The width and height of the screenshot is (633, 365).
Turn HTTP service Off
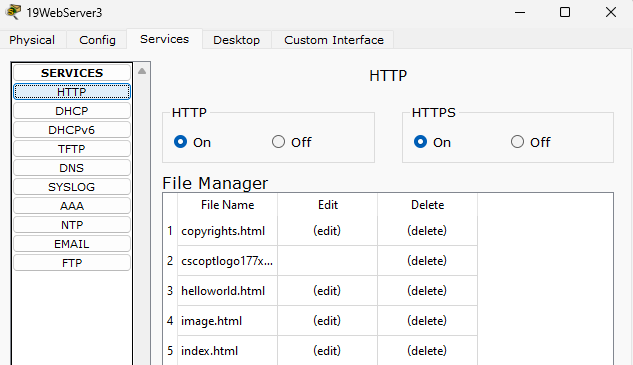278,142
